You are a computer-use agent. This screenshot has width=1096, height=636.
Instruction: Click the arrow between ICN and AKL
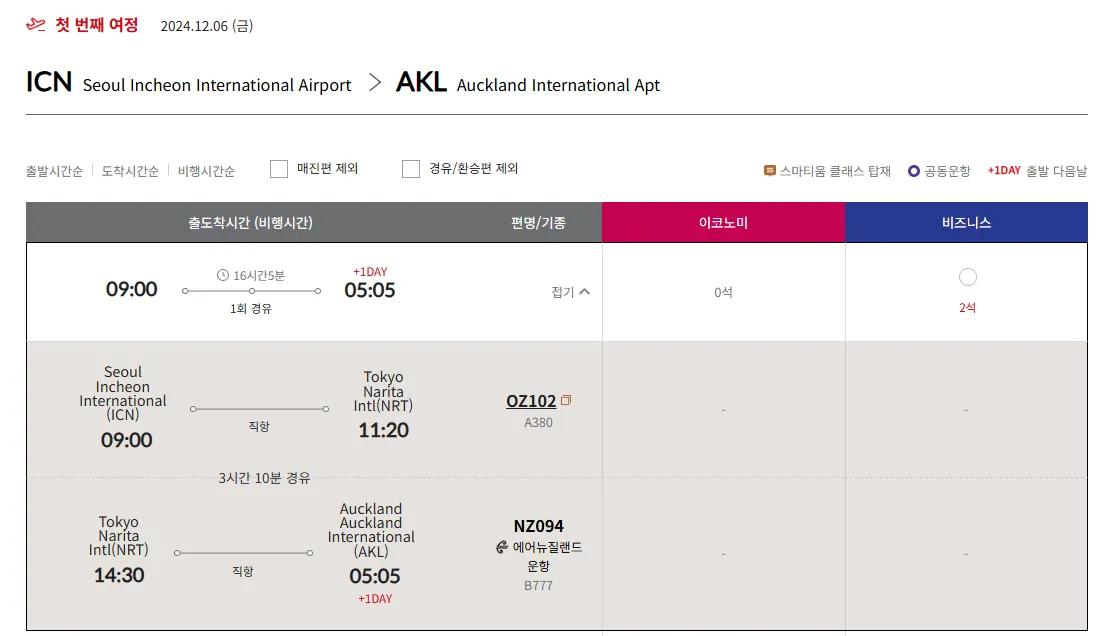click(x=375, y=83)
